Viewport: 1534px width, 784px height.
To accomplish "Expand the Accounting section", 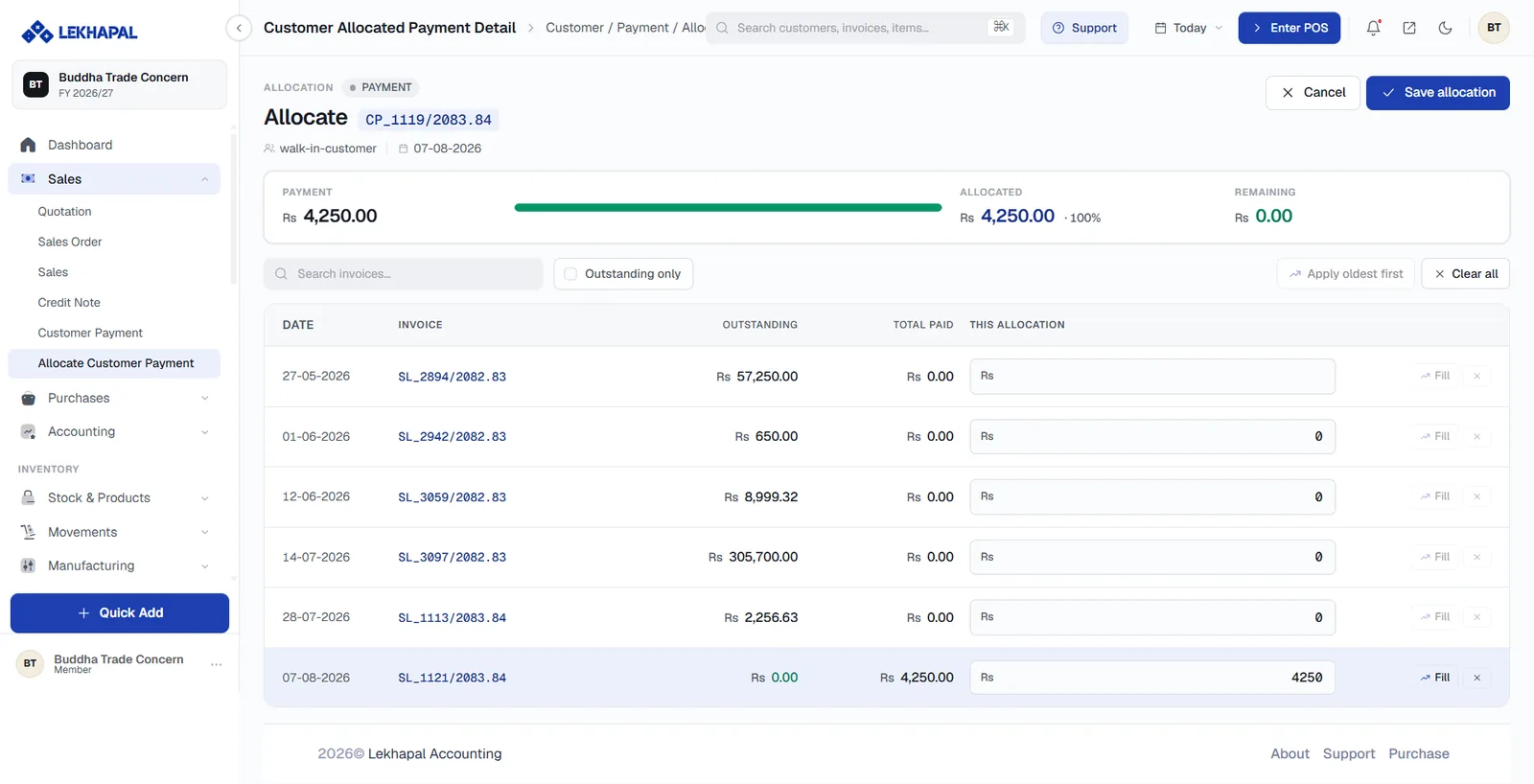I will tap(204, 432).
